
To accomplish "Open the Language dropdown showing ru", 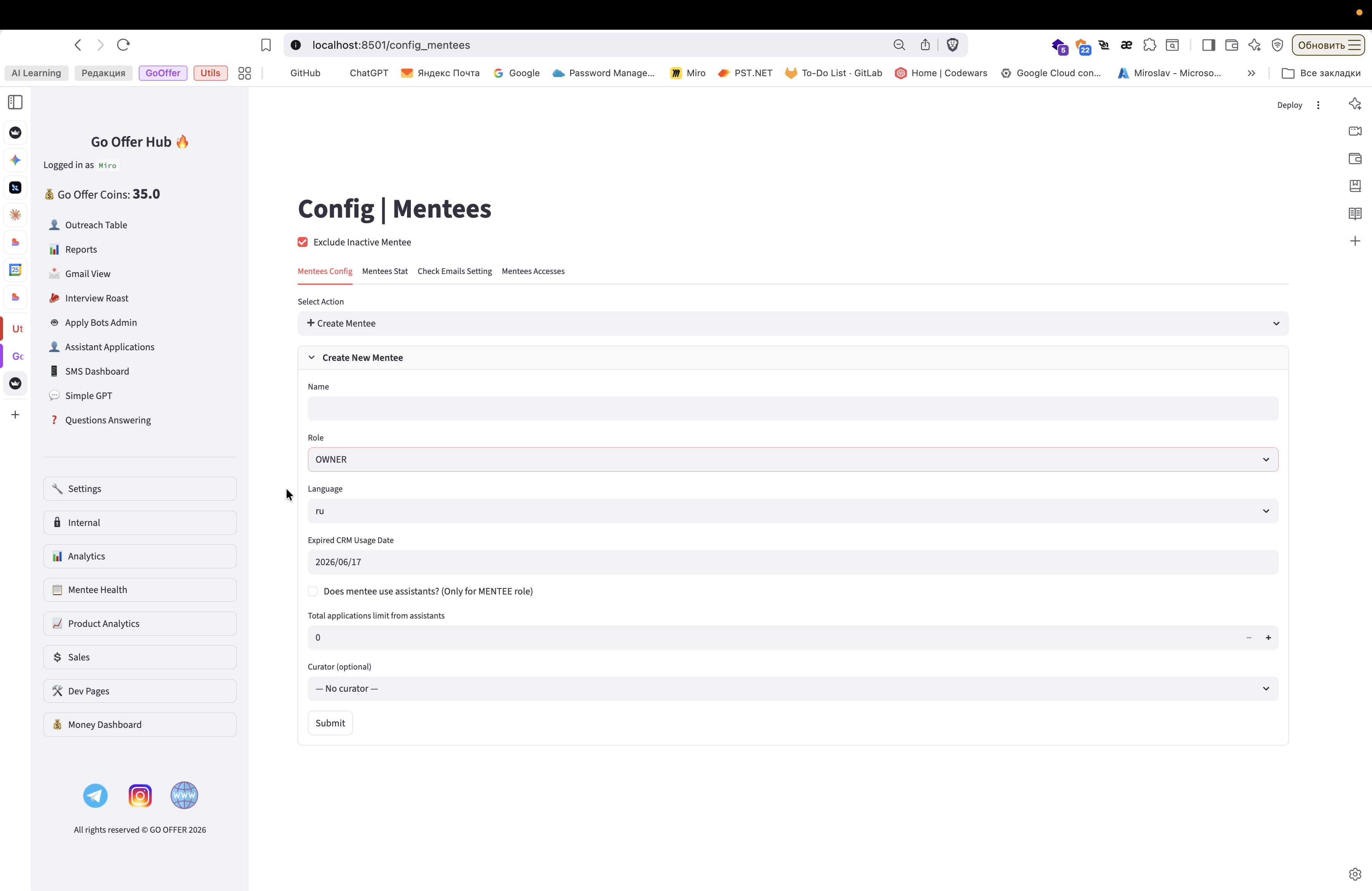I will coord(793,511).
